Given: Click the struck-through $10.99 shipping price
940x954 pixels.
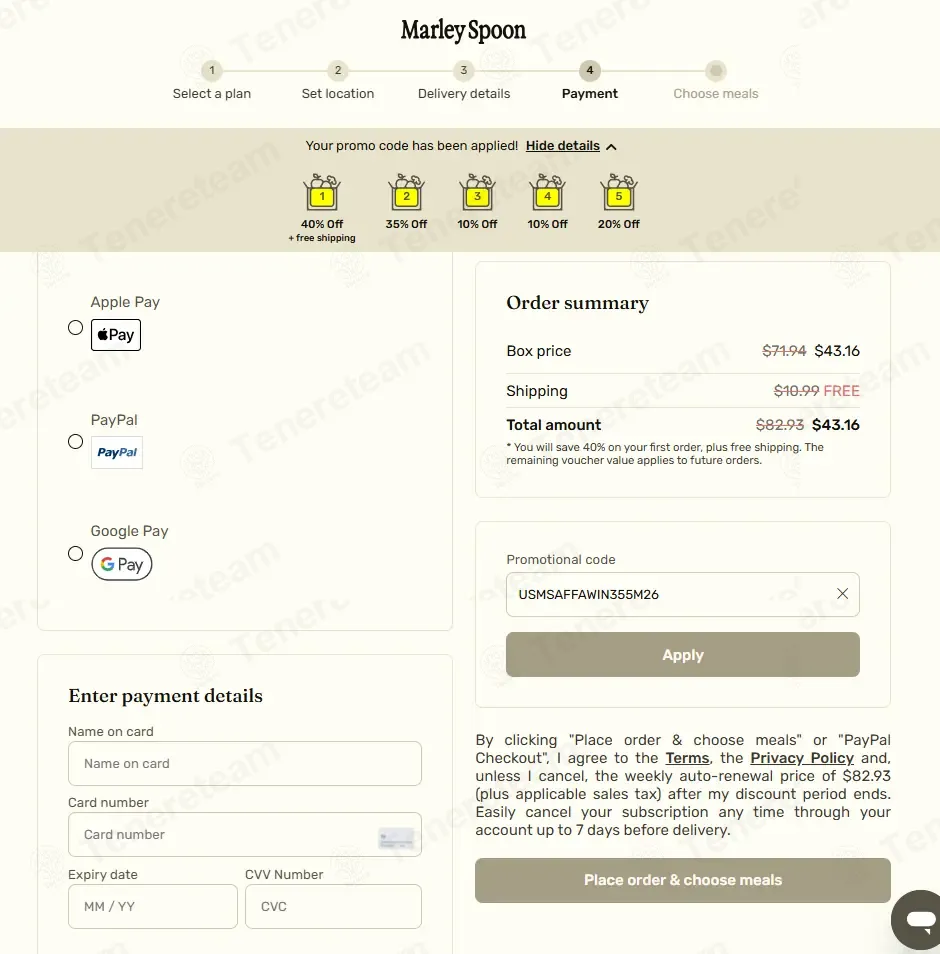Looking at the screenshot, I should pyautogui.click(x=796, y=391).
